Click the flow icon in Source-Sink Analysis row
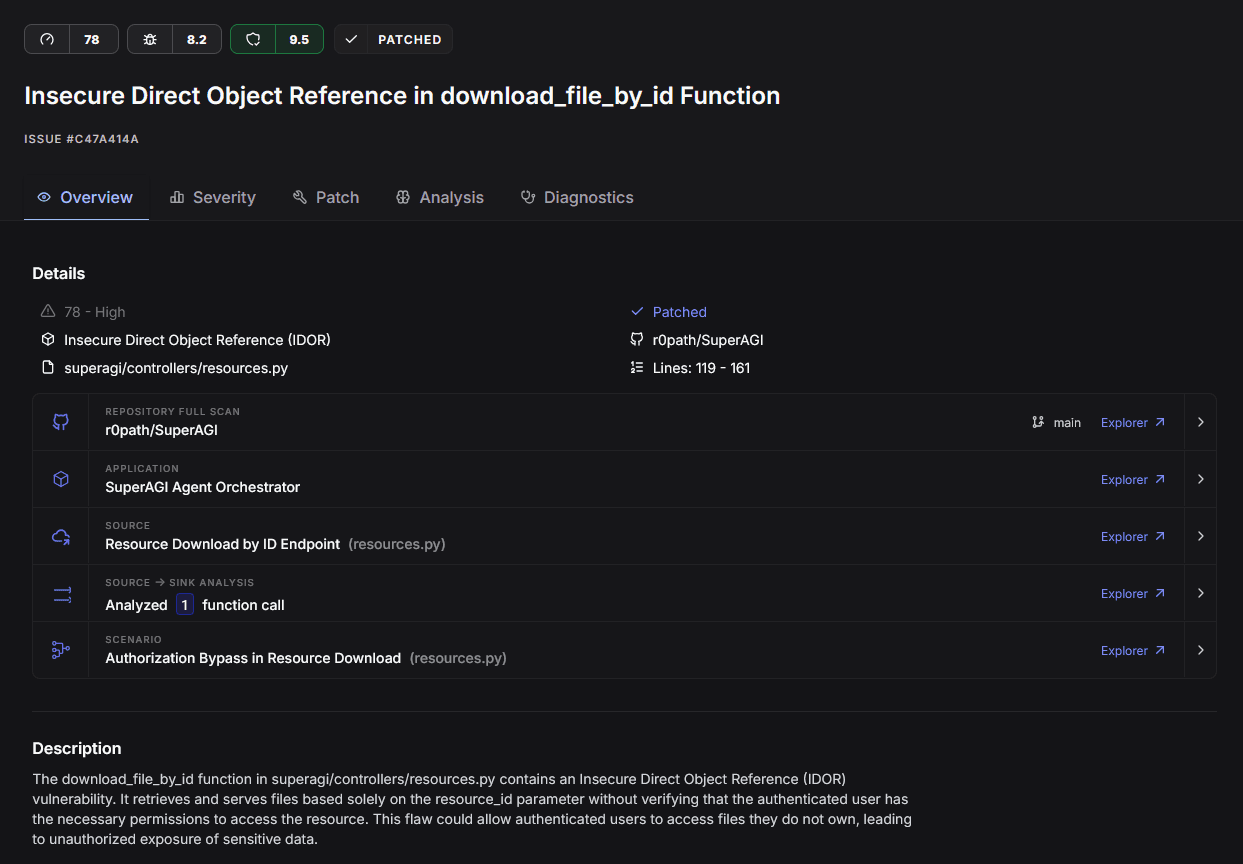This screenshot has width=1243, height=864. [x=61, y=594]
